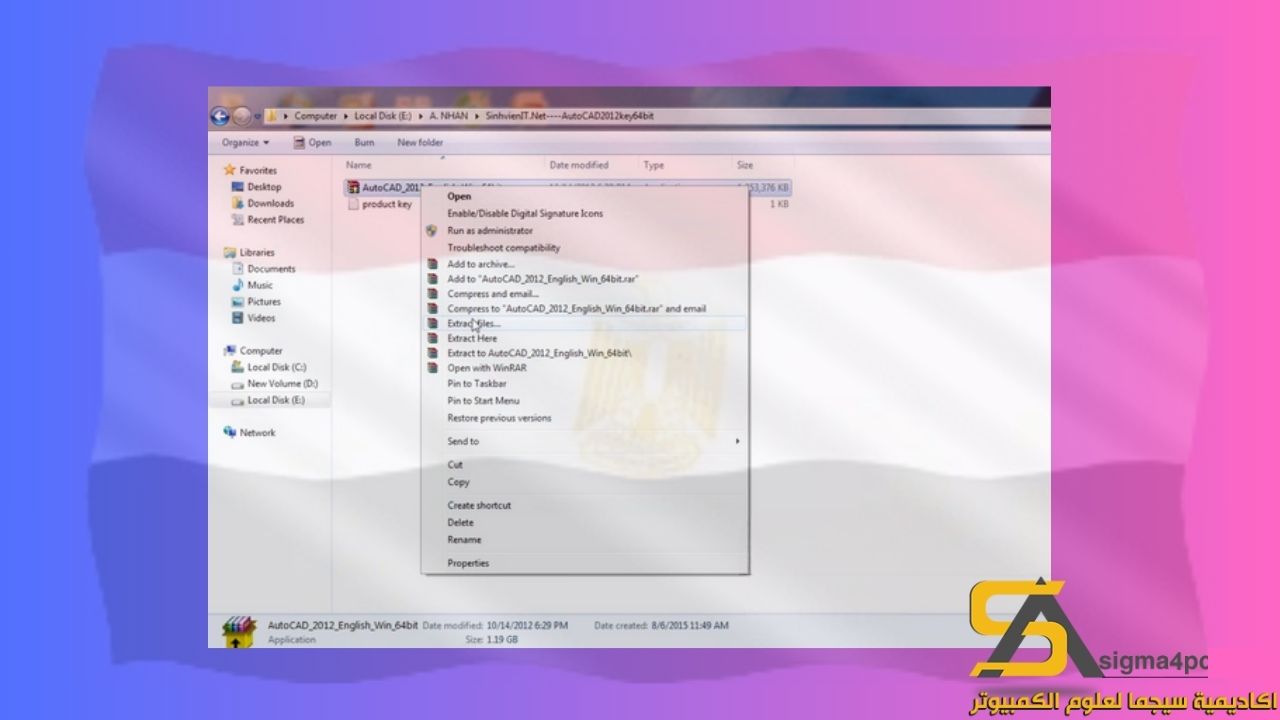Screen dimensions: 1280x720
Task: Choose Run as administrator
Action: click(490, 231)
